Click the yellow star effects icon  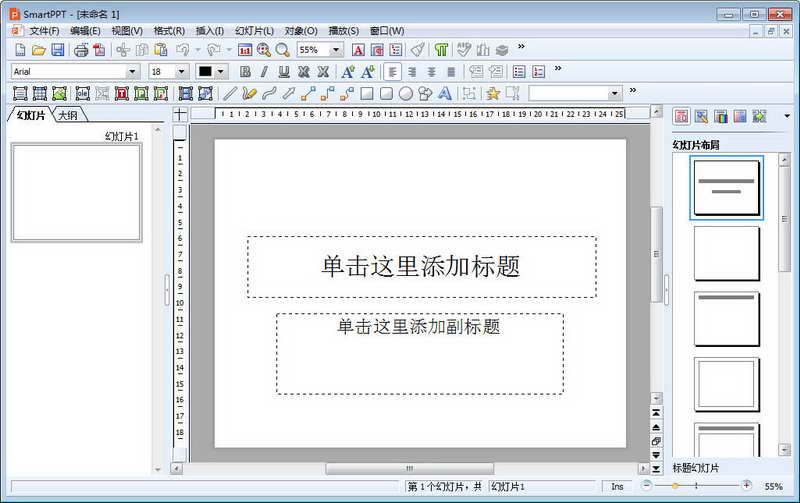tap(493, 93)
